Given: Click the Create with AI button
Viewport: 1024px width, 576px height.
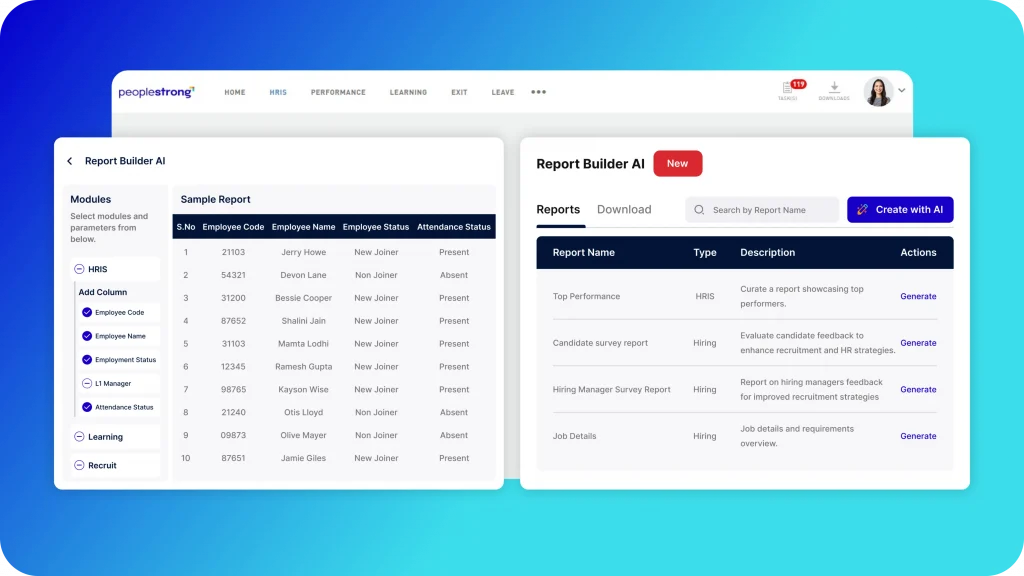Looking at the screenshot, I should tap(900, 210).
